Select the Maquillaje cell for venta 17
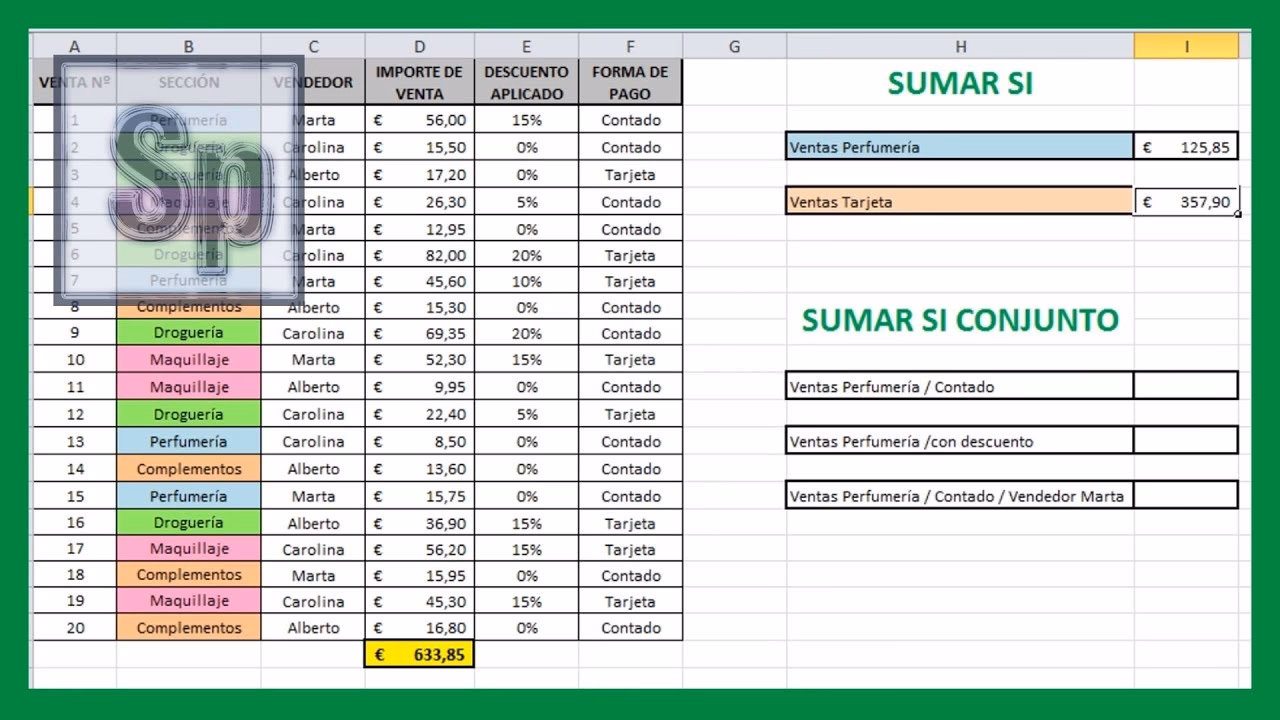1280x720 pixels. point(188,548)
